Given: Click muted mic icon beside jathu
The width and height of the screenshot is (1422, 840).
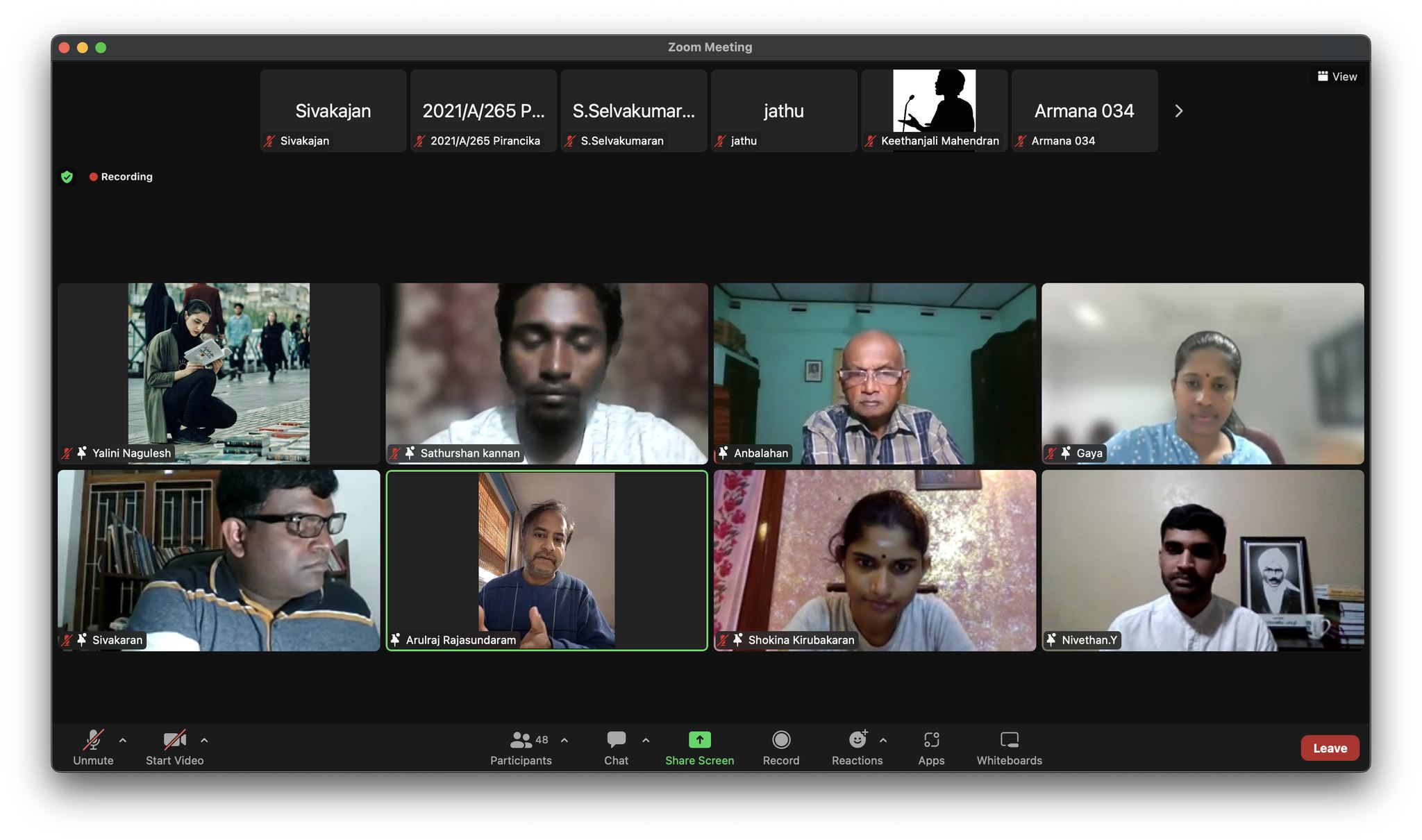Looking at the screenshot, I should [x=721, y=141].
